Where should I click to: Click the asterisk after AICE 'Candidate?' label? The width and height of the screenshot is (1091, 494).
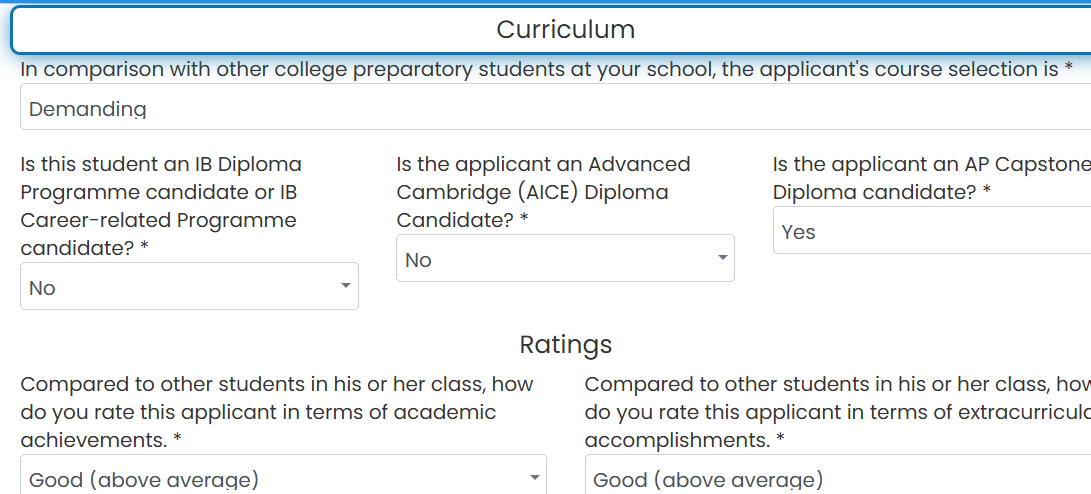524,218
